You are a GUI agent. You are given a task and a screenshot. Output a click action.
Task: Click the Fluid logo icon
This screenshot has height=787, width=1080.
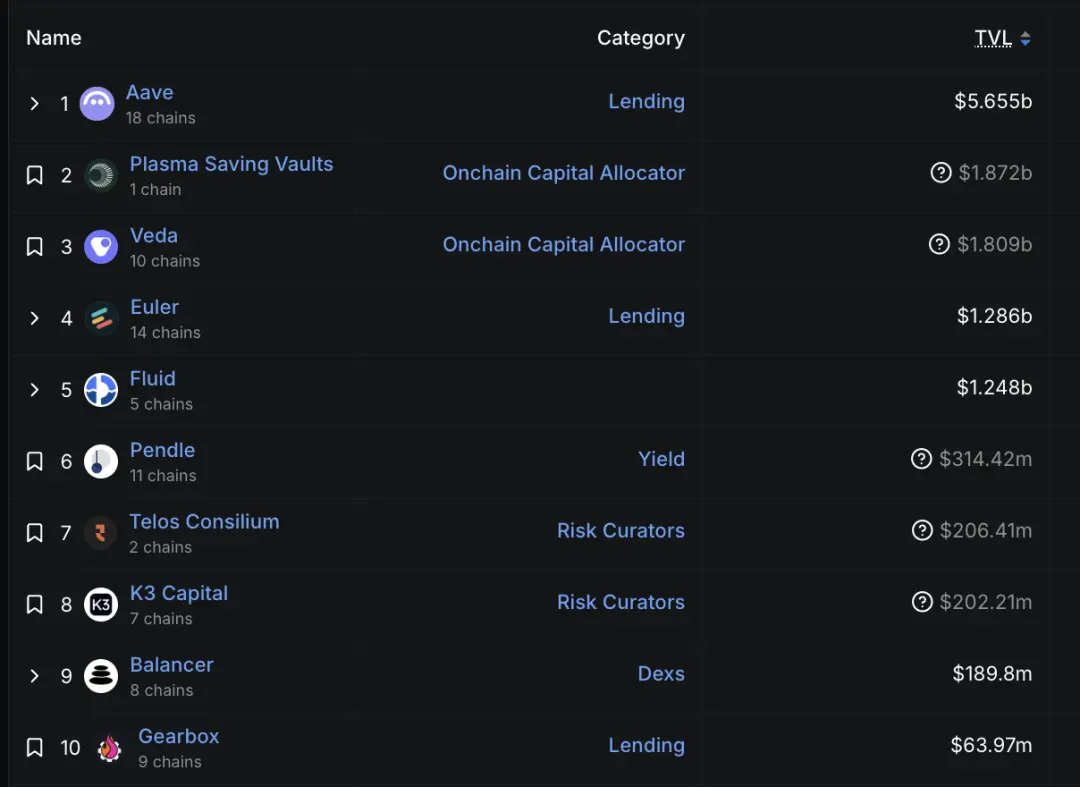pos(100,390)
